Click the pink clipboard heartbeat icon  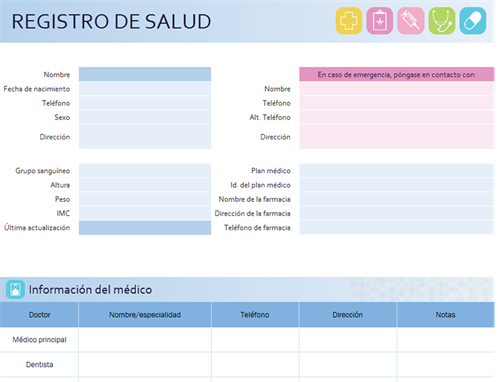pos(380,21)
